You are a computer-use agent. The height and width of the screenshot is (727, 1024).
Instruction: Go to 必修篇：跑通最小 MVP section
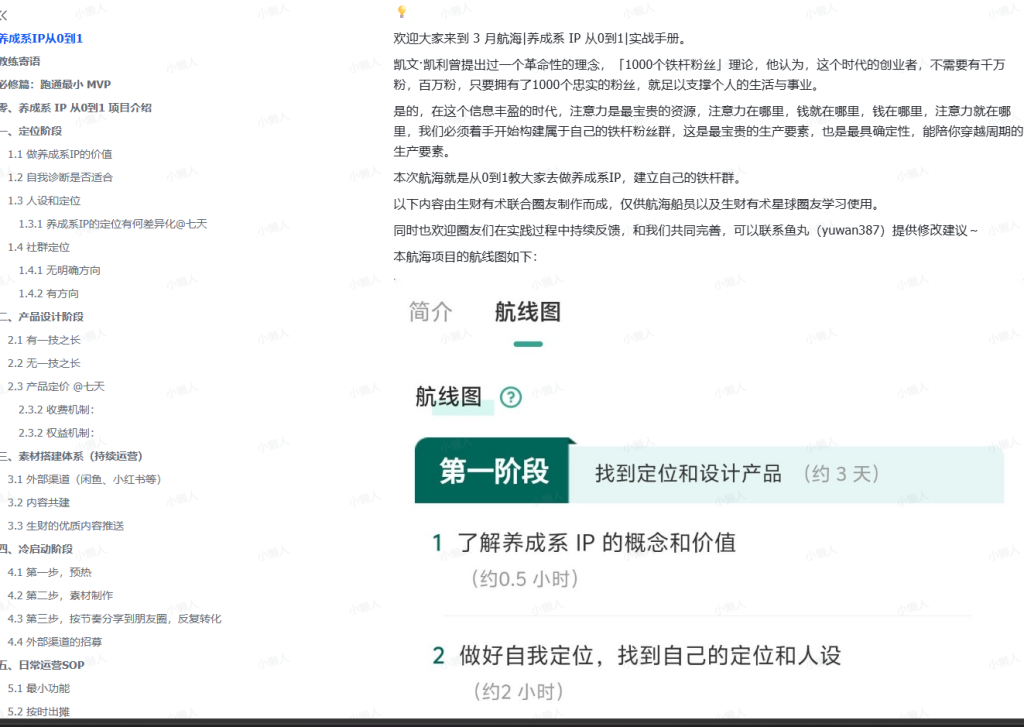56,85
